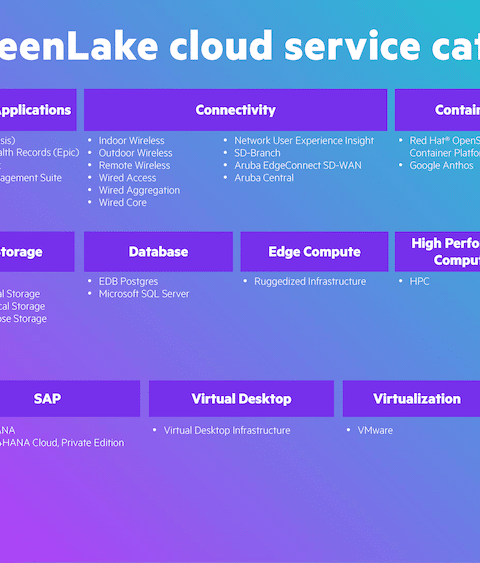
Task: Open the Indoor Wireless service
Action: [131, 140]
